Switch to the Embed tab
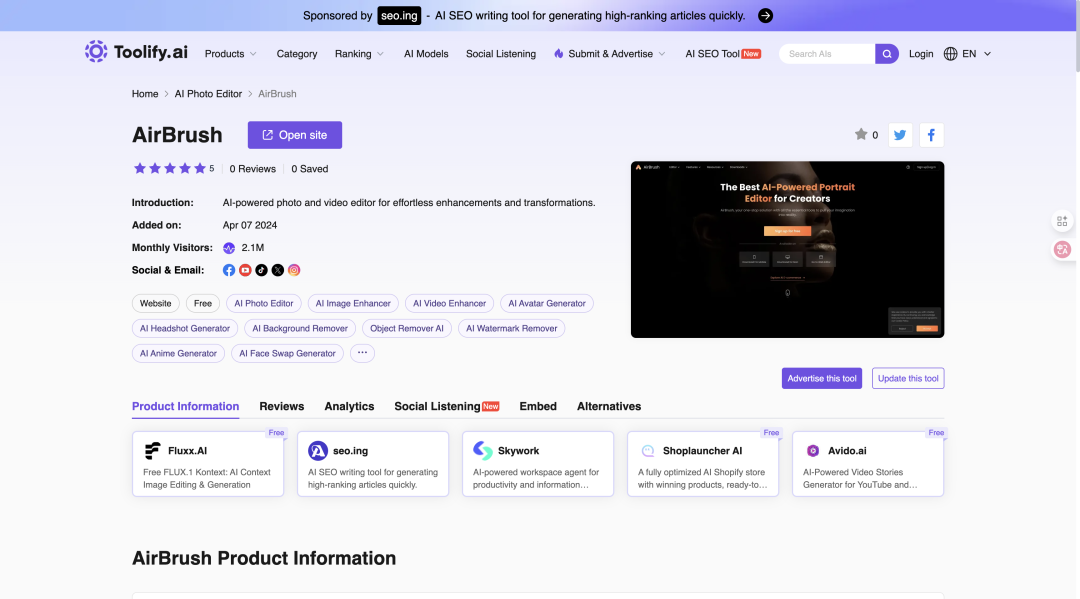The height and width of the screenshot is (599, 1080). tap(538, 406)
